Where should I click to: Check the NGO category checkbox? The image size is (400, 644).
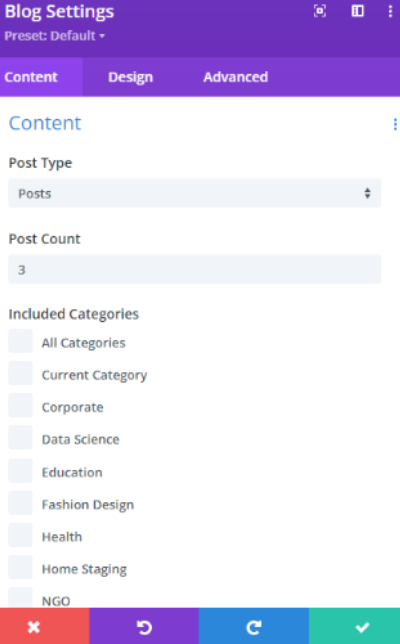21,598
